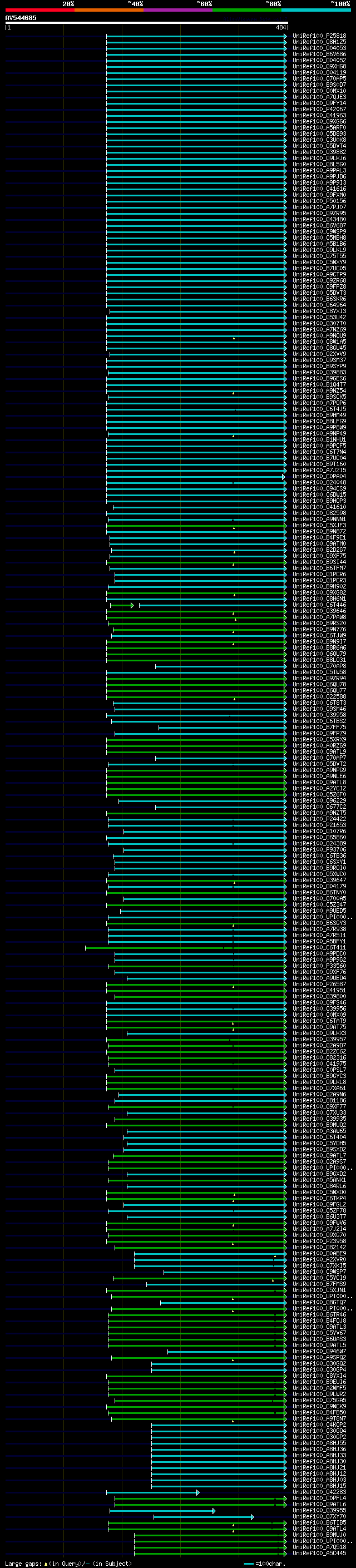Click the cyan ~100% identity legend bar
The image size is (356, 1568).
pos(316,10)
